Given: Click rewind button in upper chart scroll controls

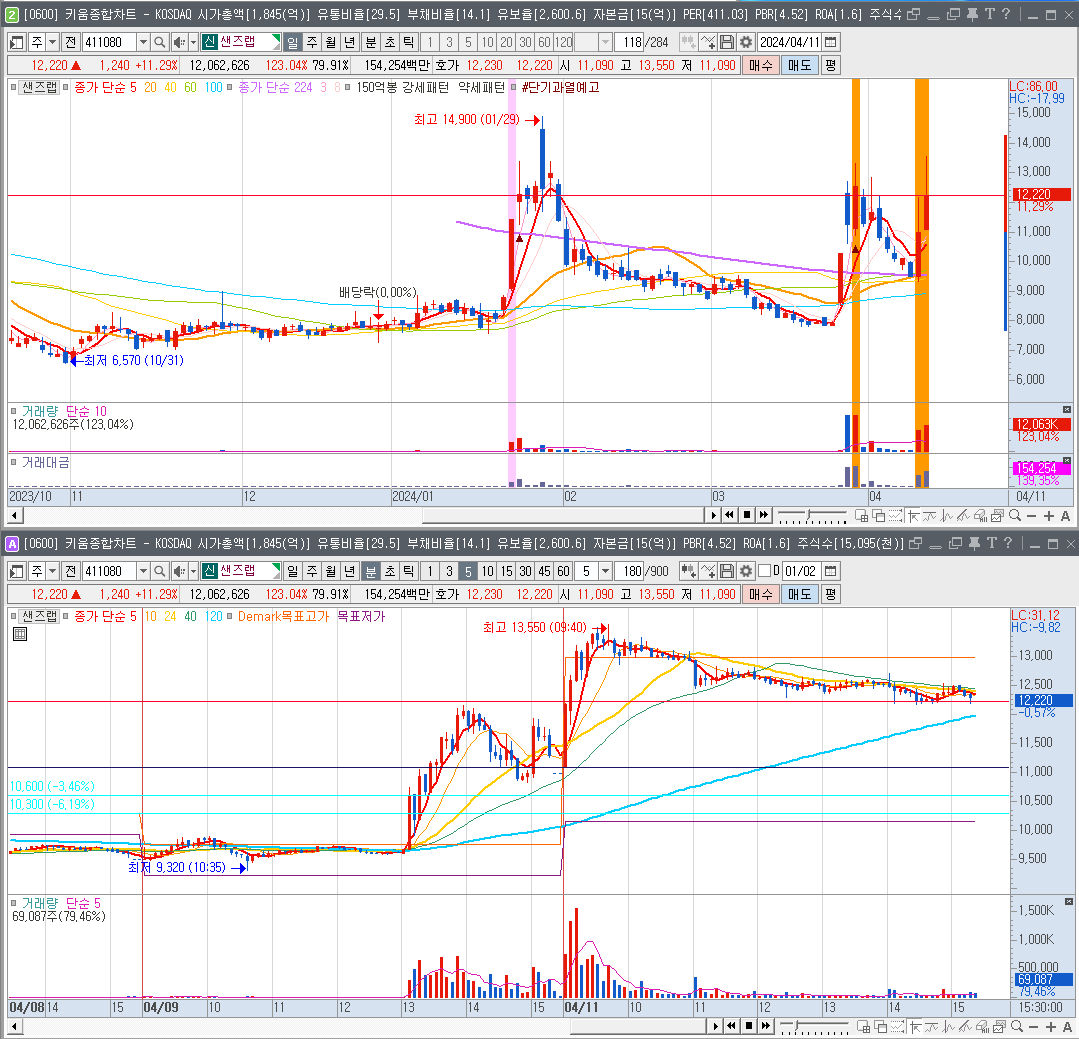Looking at the screenshot, I should 730,515.
